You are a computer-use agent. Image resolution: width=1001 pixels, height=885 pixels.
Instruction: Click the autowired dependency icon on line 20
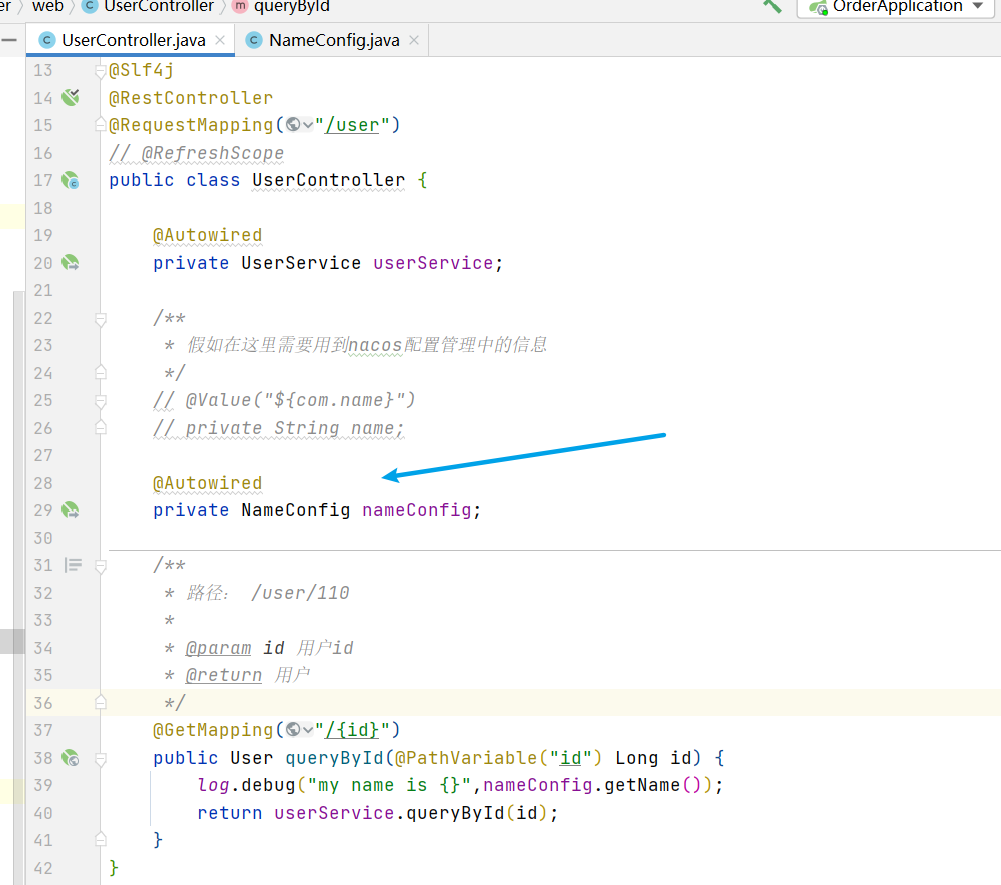point(69,263)
